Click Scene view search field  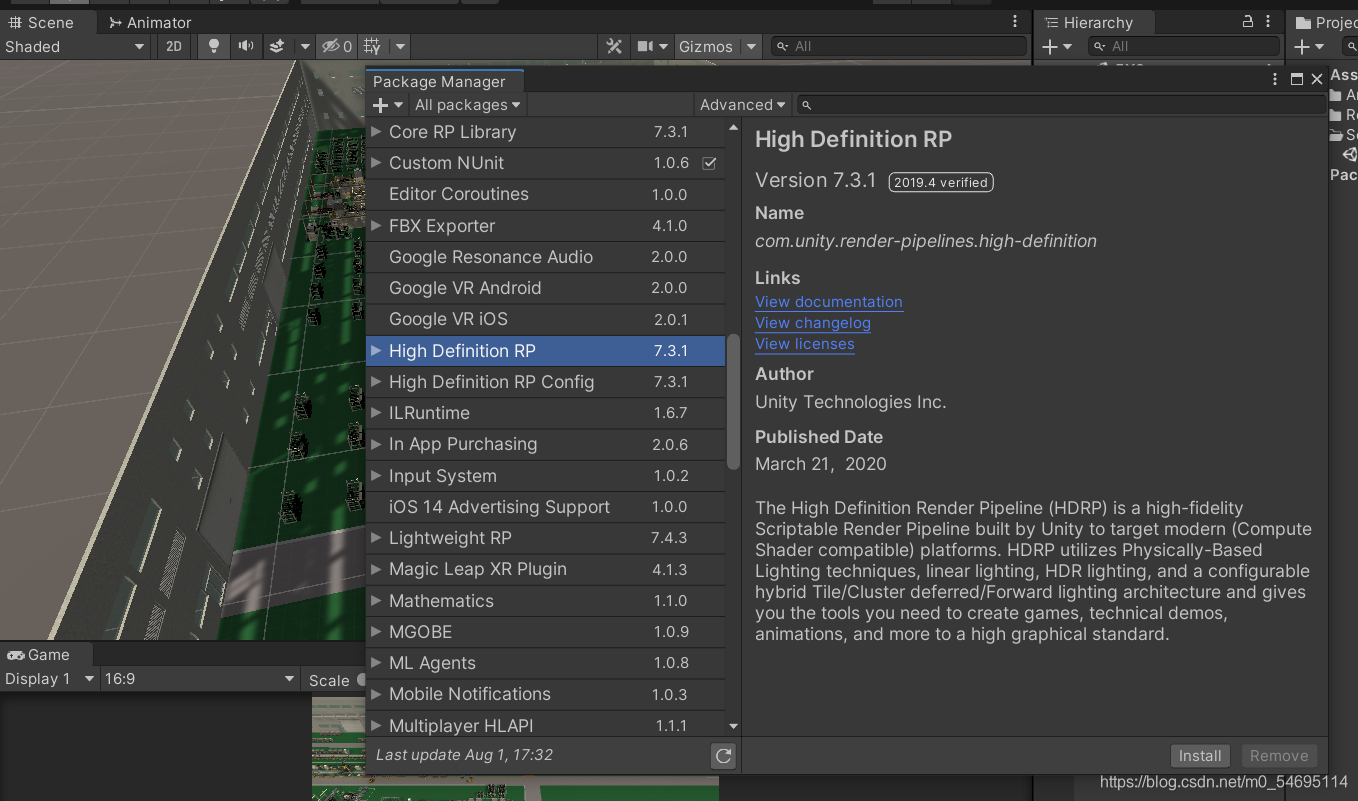point(898,46)
